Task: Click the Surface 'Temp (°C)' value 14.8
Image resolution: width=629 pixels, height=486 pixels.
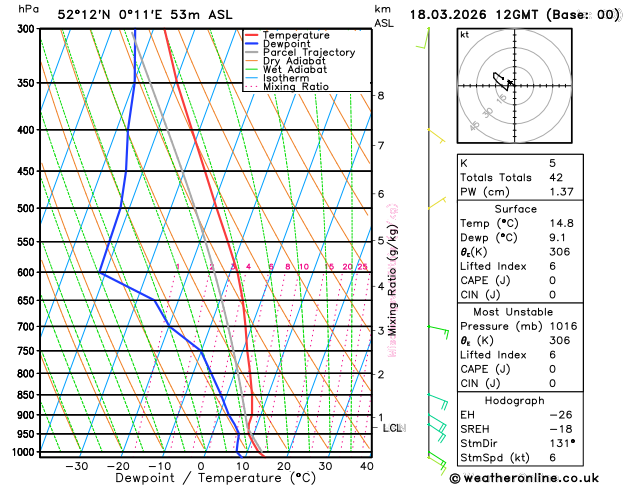Action: [561, 223]
